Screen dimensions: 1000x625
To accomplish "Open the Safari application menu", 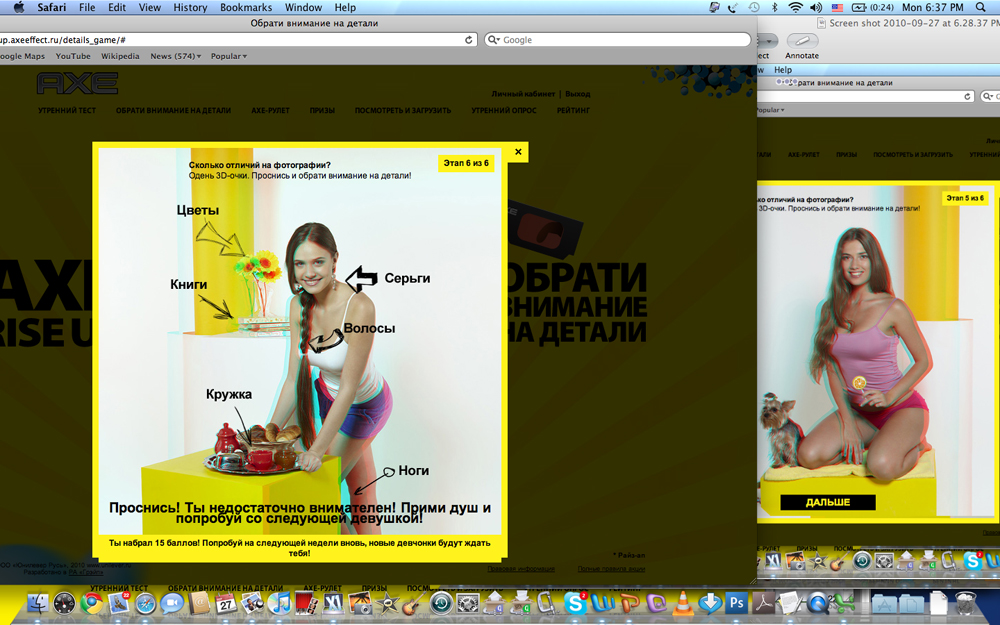I will [52, 7].
